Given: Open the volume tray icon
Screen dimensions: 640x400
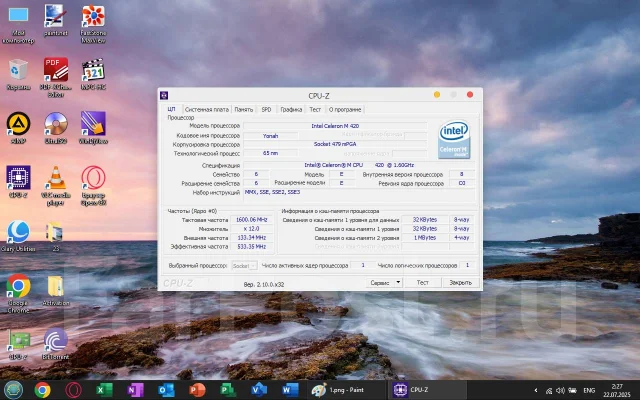Looking at the screenshot, I should click(x=560, y=391).
